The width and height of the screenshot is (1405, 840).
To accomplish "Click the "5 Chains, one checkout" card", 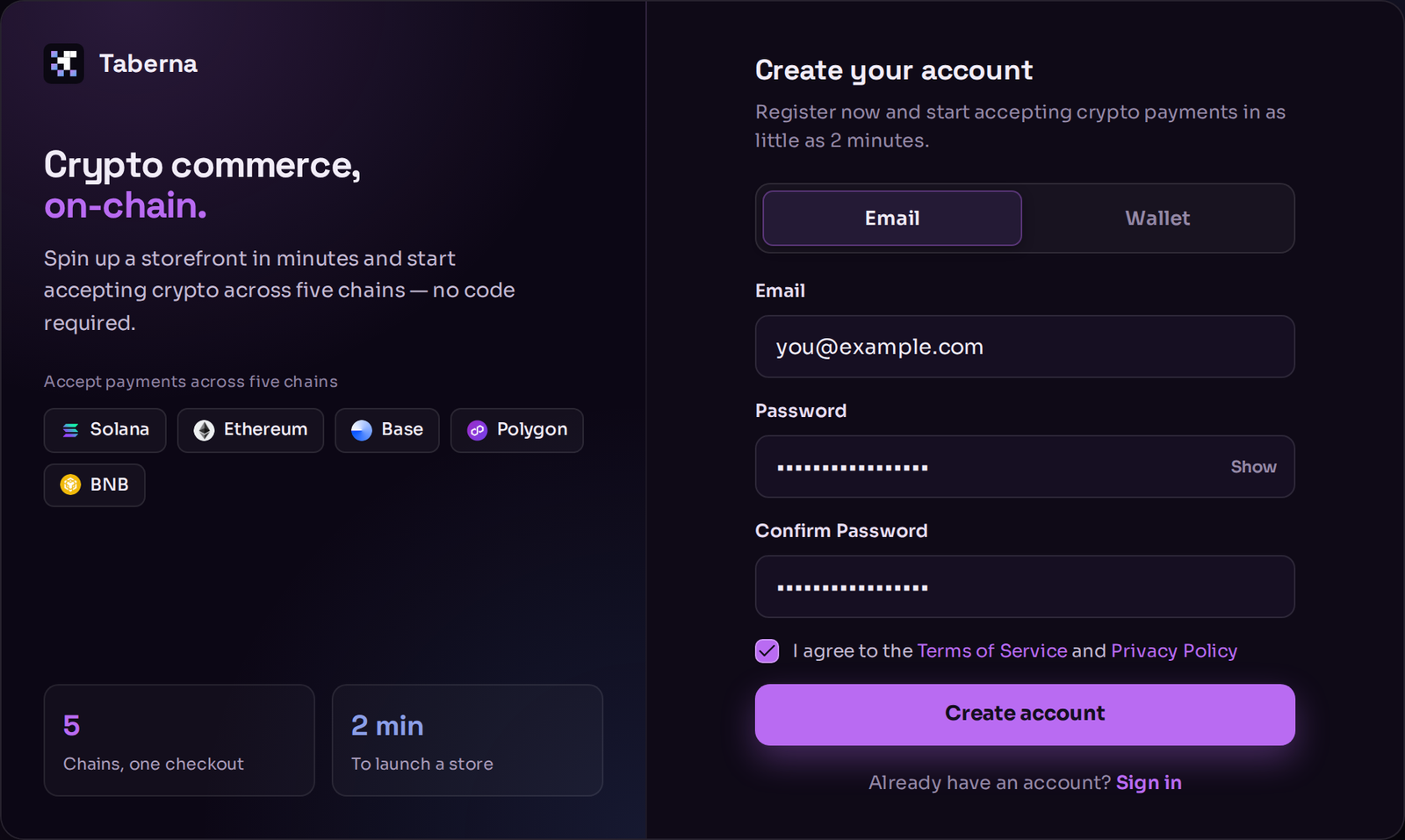I will point(179,740).
